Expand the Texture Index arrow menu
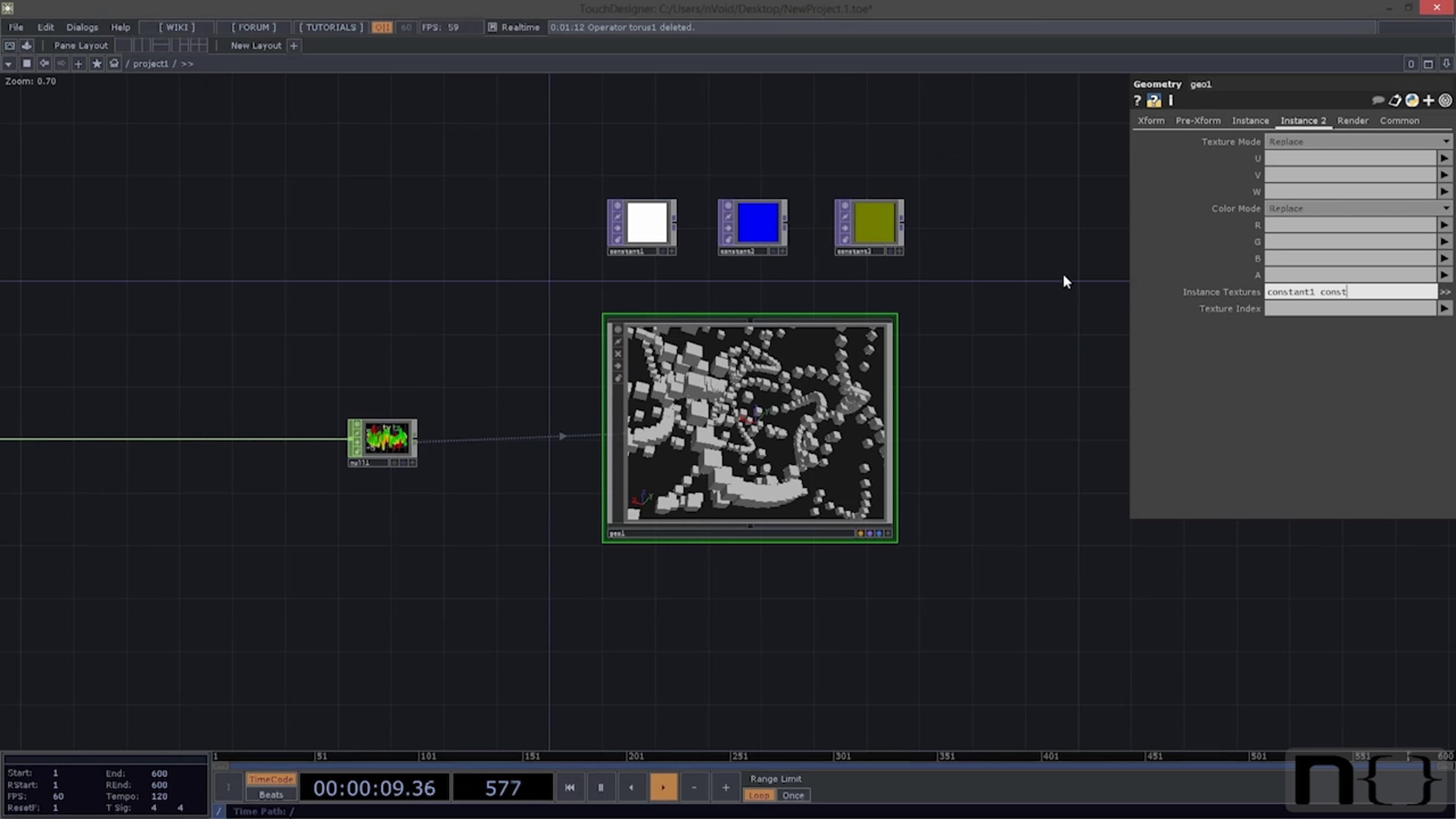 pos(1444,309)
